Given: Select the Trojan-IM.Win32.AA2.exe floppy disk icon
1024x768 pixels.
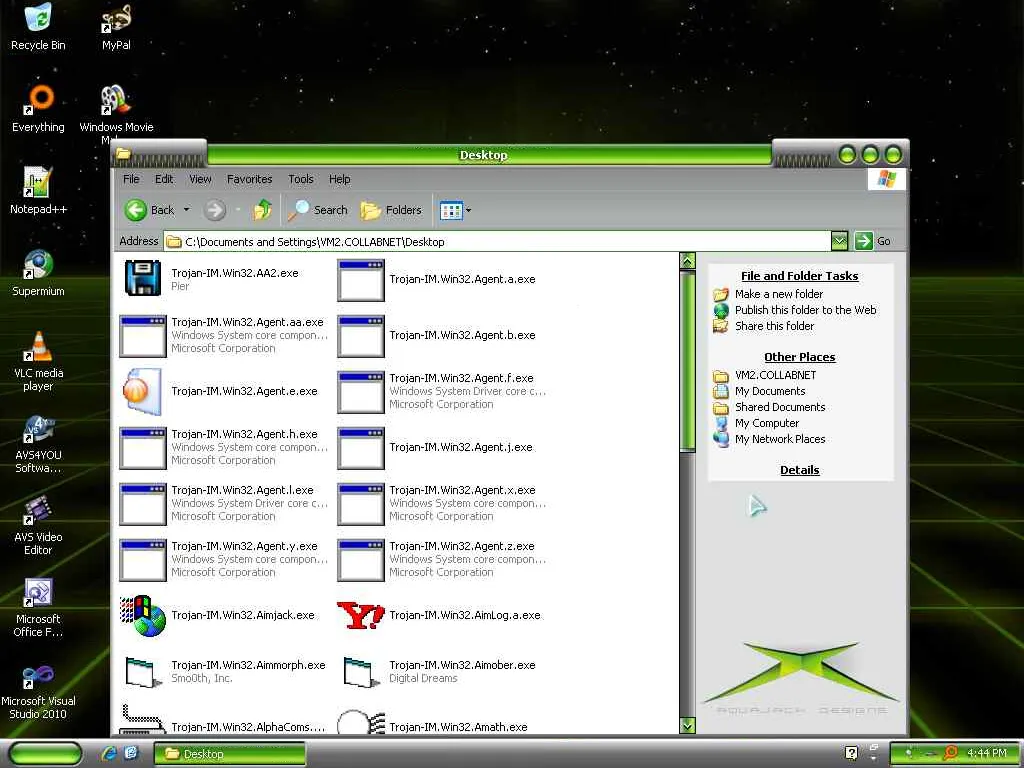Looking at the screenshot, I should 142,278.
